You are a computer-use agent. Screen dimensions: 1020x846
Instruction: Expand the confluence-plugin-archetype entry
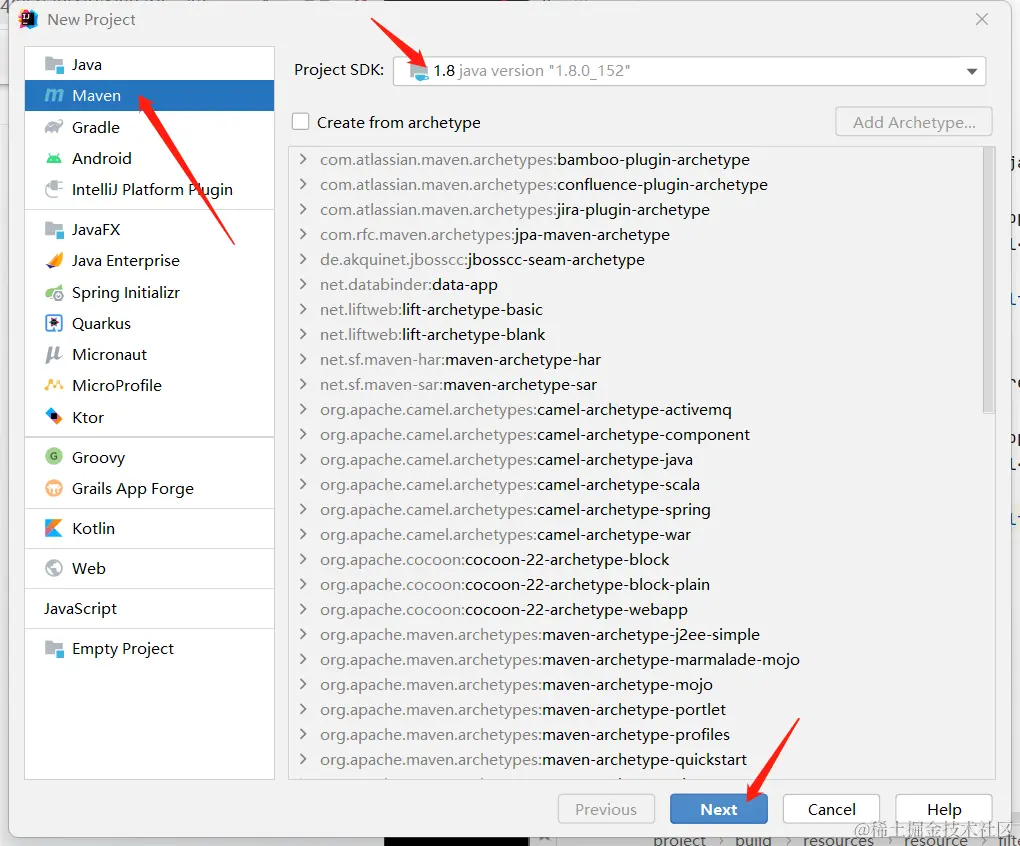(x=302, y=184)
